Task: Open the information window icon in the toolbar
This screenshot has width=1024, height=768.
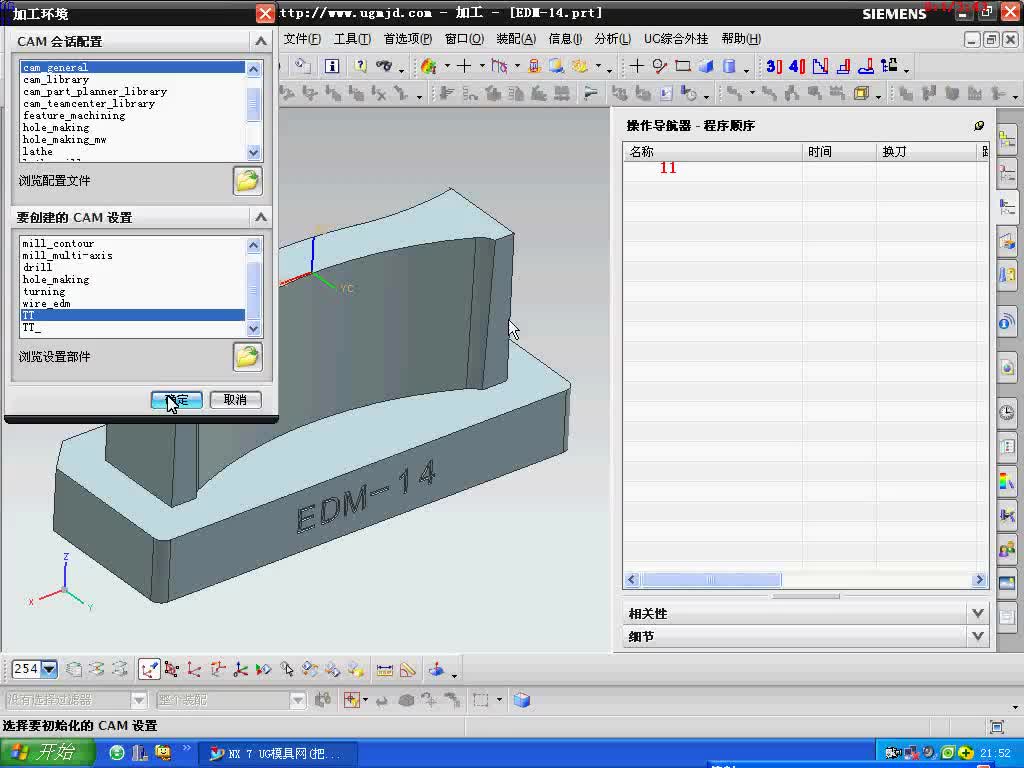Action: tap(332, 66)
